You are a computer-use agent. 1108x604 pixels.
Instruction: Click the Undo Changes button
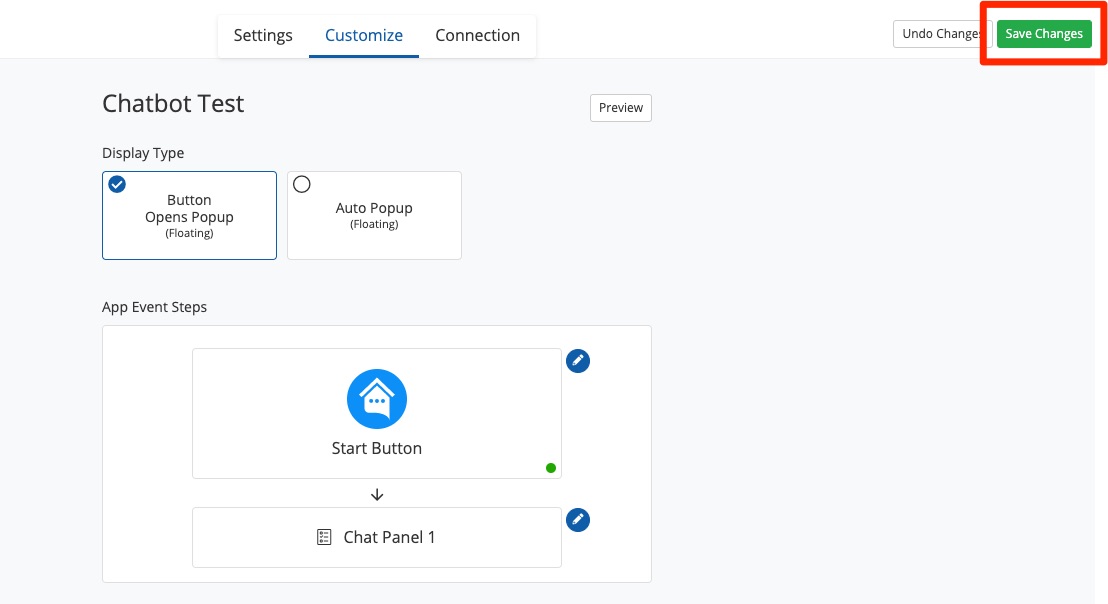(939, 34)
